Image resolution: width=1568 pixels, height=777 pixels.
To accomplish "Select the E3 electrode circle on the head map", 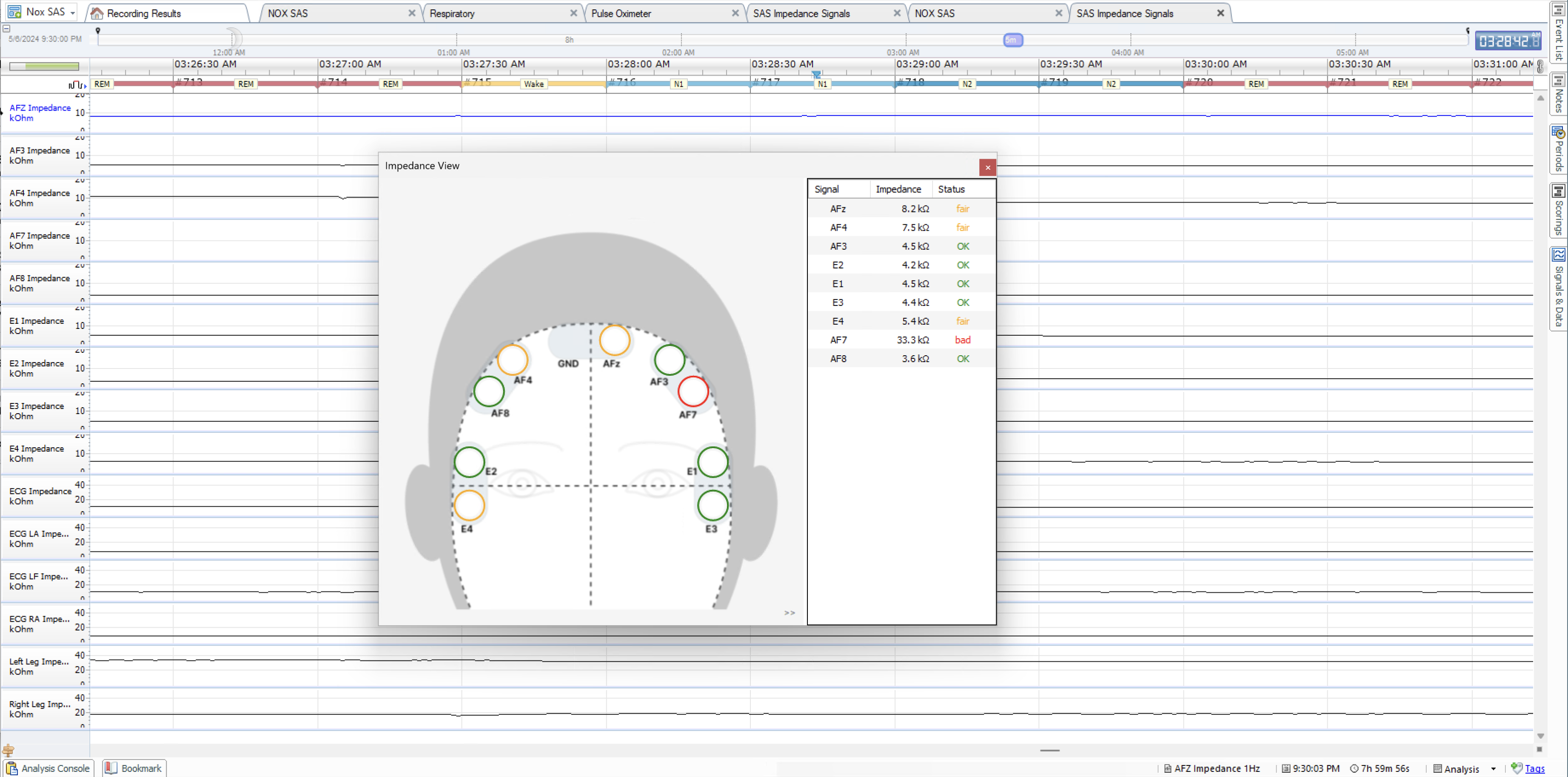I will tap(713, 506).
